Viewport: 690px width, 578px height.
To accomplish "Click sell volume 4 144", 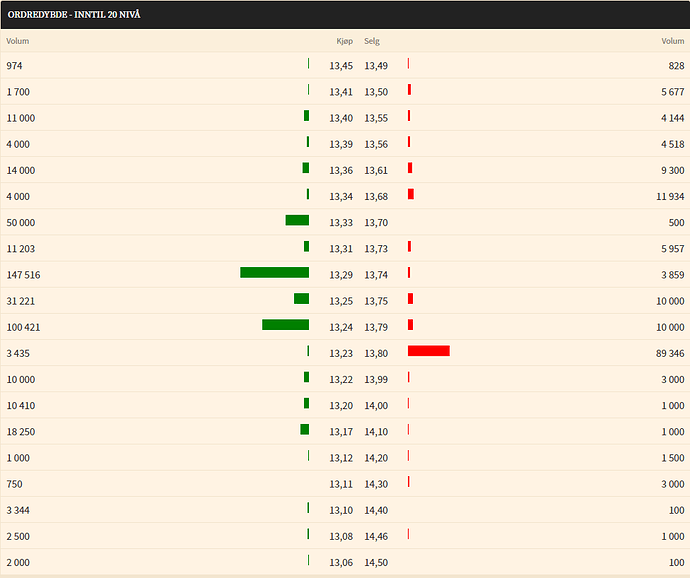I will pyautogui.click(x=673, y=118).
